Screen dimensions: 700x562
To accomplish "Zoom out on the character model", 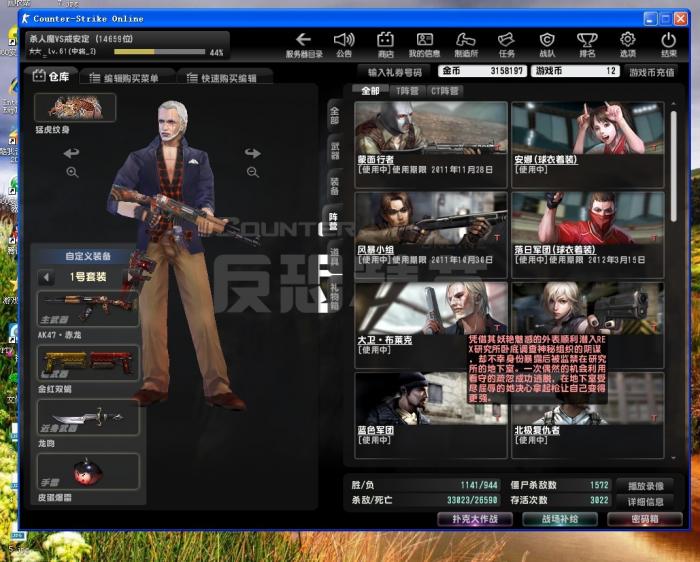I will point(253,172).
